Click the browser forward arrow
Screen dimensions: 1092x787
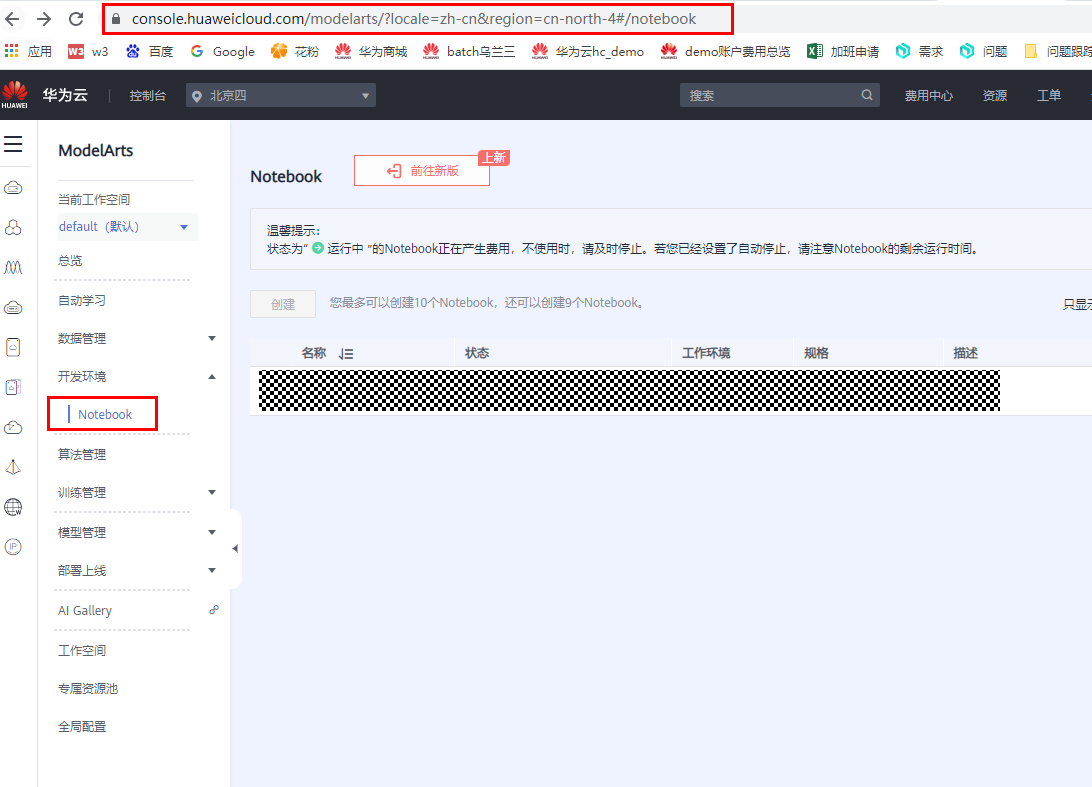44,19
